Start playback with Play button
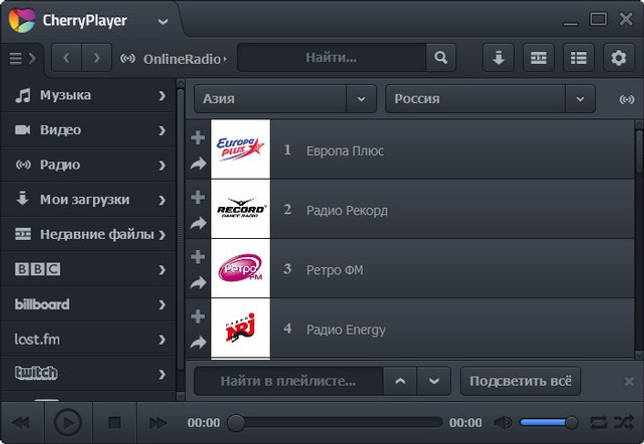 (68, 423)
